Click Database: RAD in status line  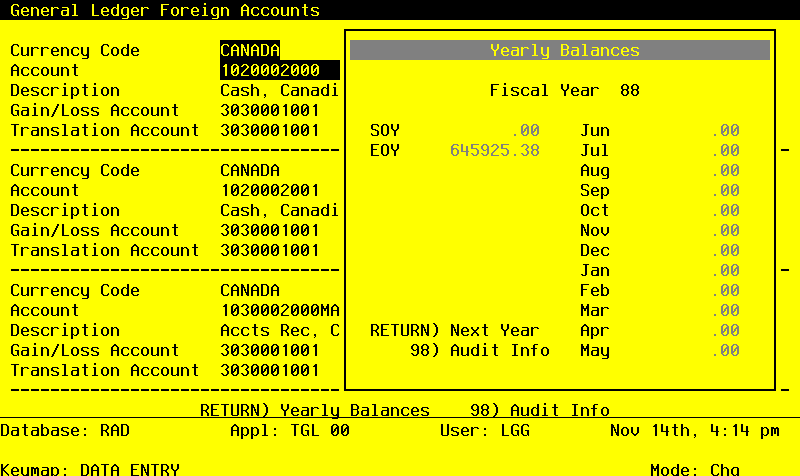click(x=65, y=431)
